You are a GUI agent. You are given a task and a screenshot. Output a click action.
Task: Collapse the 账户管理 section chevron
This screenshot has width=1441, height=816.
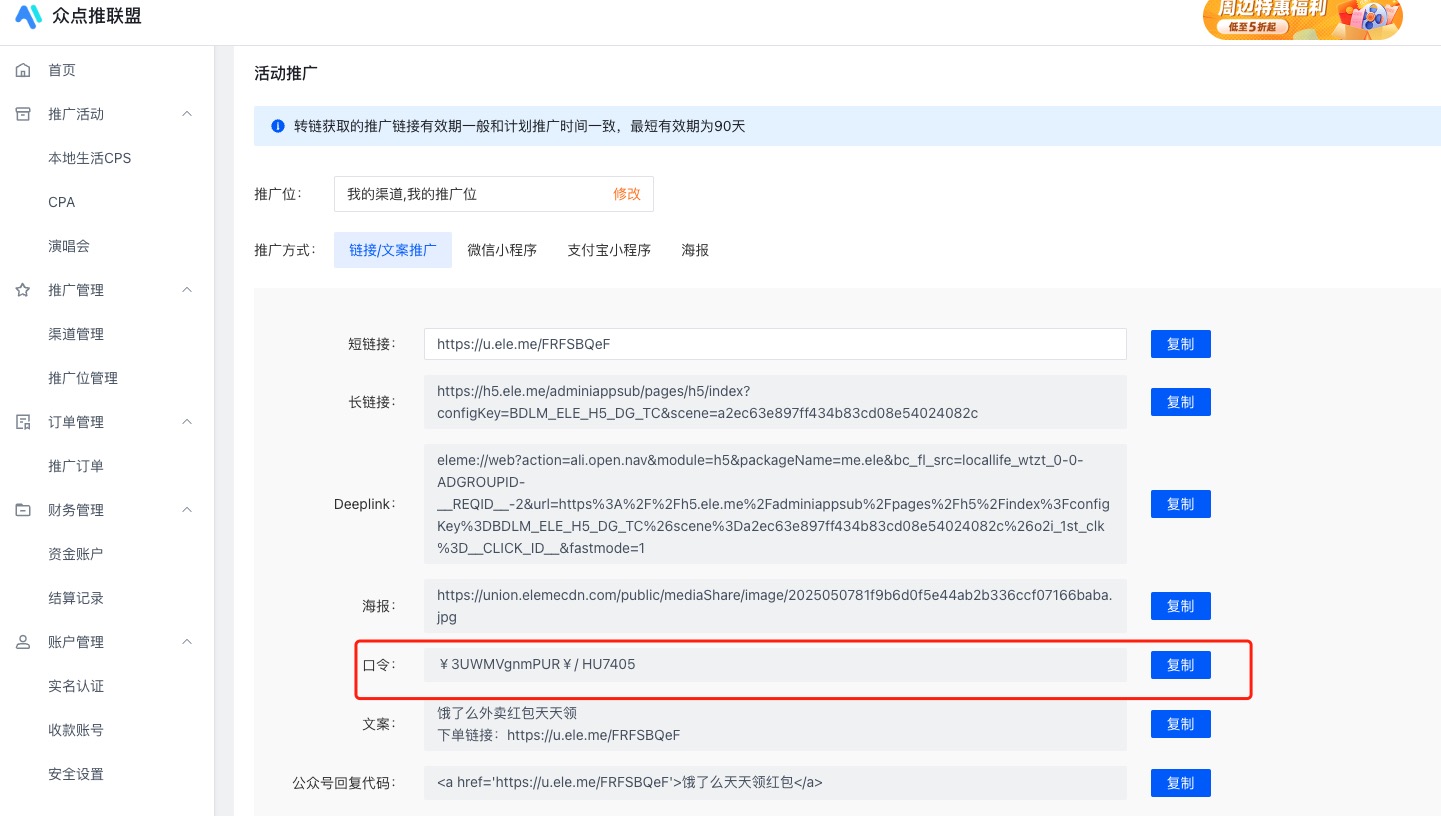click(x=187, y=642)
